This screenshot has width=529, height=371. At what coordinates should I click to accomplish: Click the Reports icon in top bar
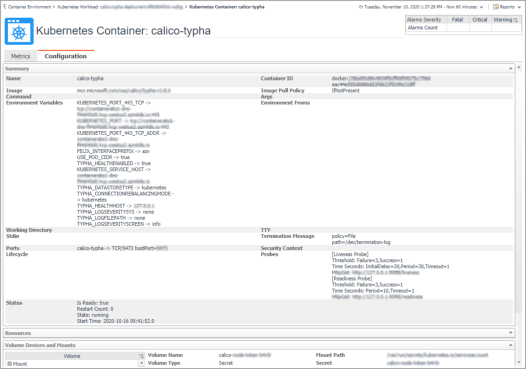(x=496, y=7)
